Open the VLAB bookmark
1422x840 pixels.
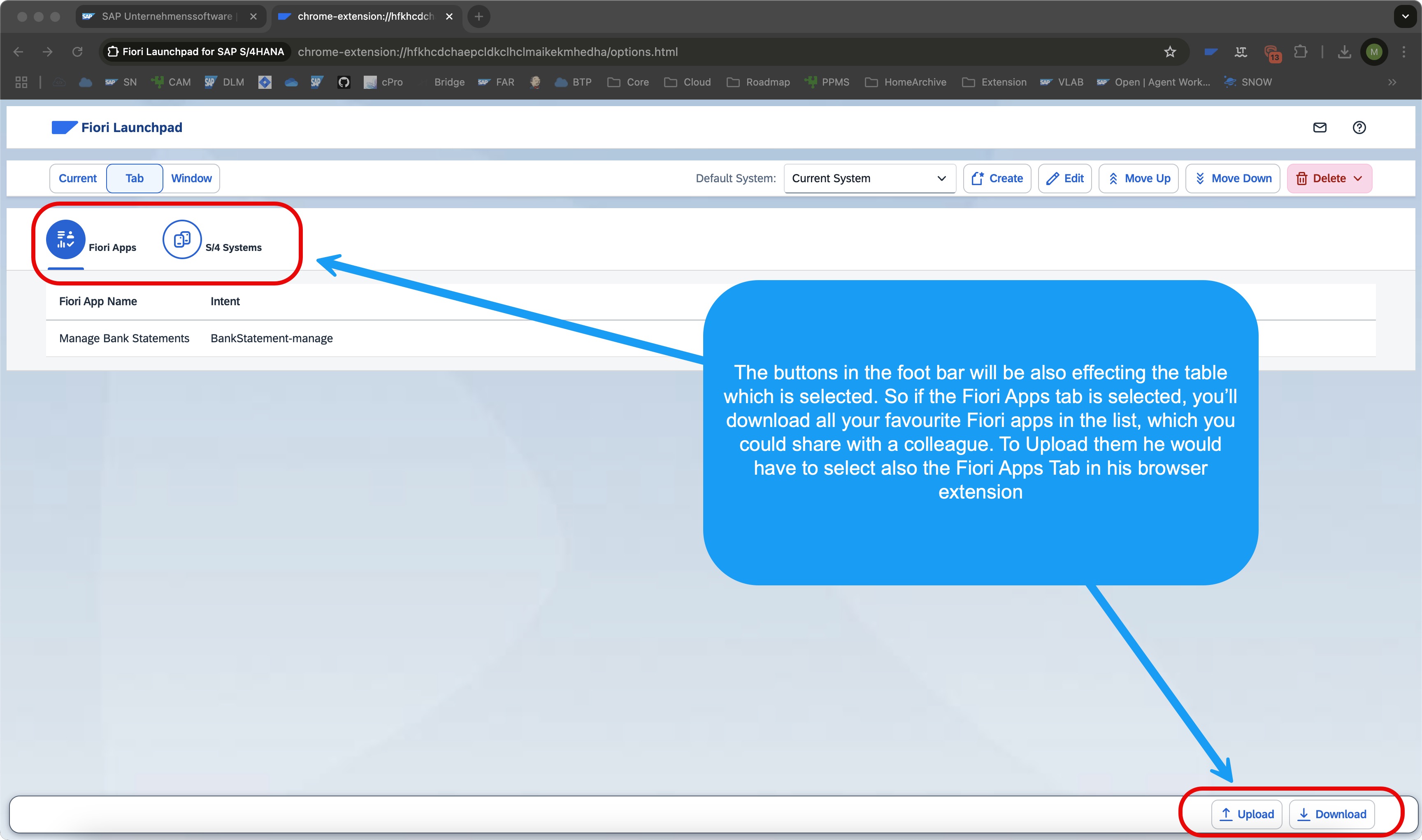pyautogui.click(x=1062, y=82)
